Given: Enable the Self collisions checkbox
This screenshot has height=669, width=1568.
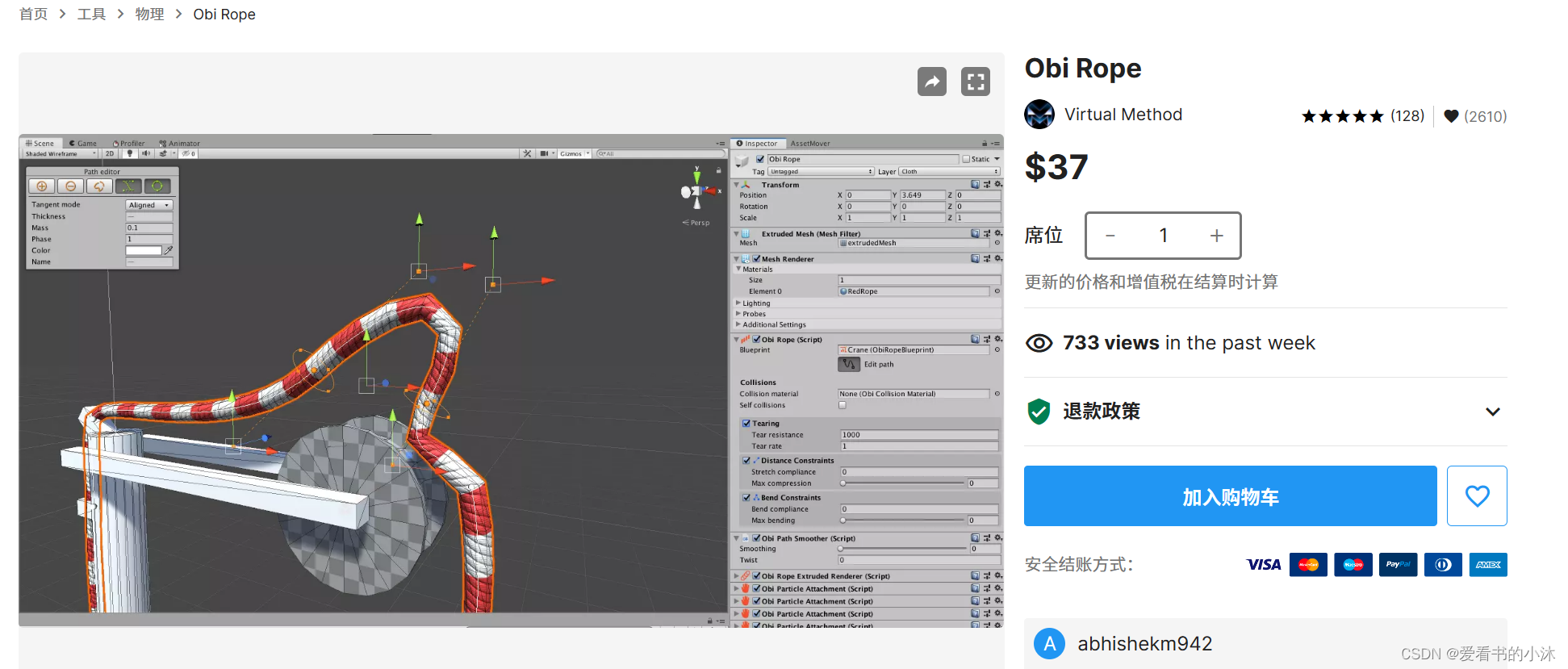Looking at the screenshot, I should point(843,406).
